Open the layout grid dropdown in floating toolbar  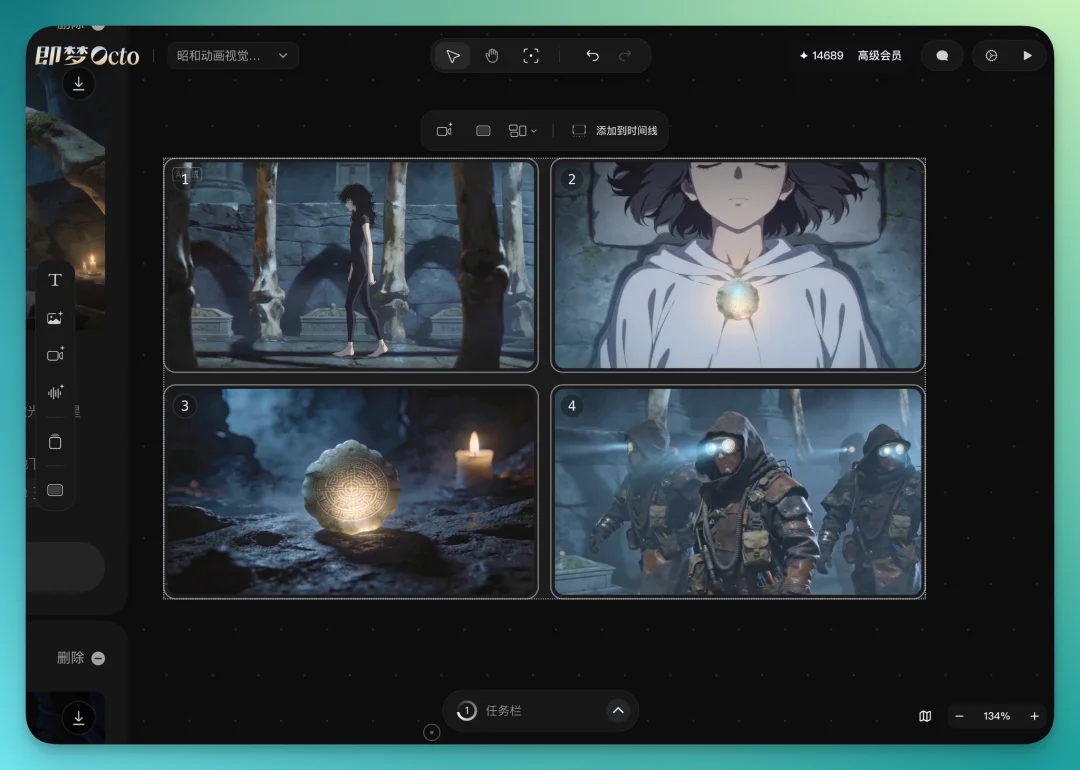click(522, 131)
